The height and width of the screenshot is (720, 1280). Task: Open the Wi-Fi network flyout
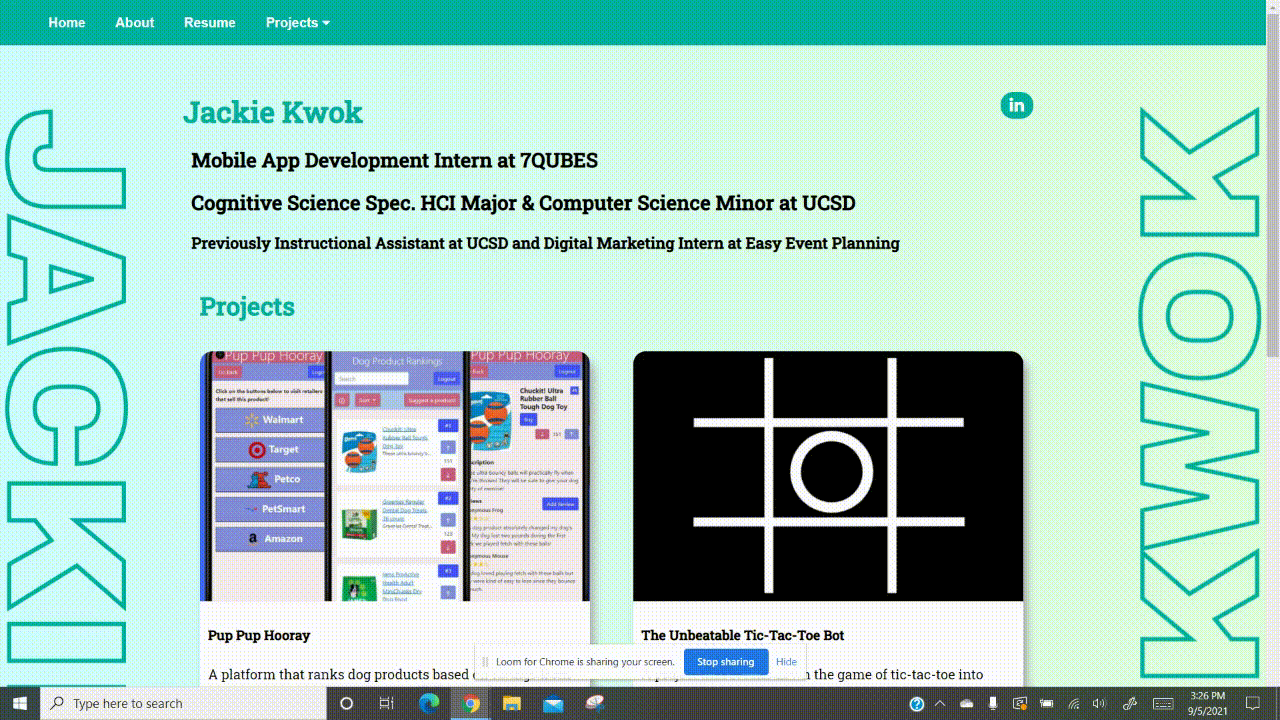[1073, 704]
